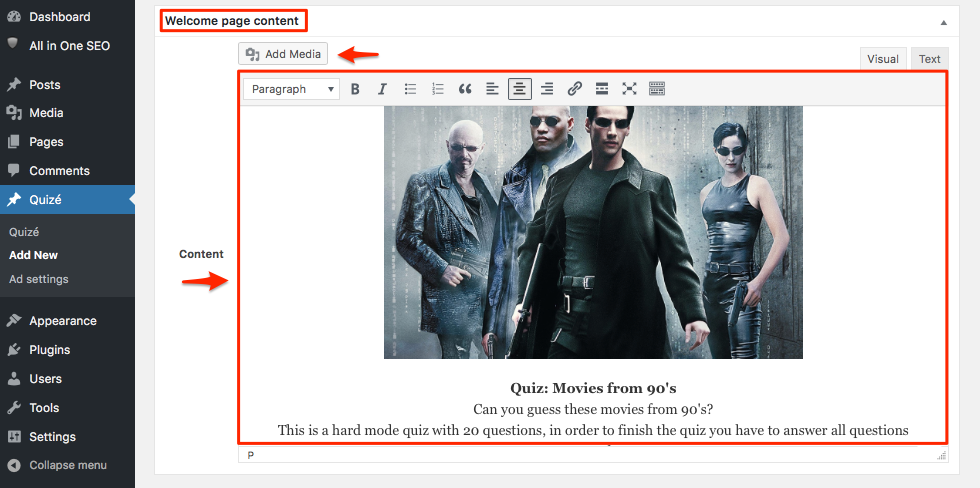The image size is (980, 488).
Task: Click the Pages icon in sidebar
Action: tap(14, 142)
